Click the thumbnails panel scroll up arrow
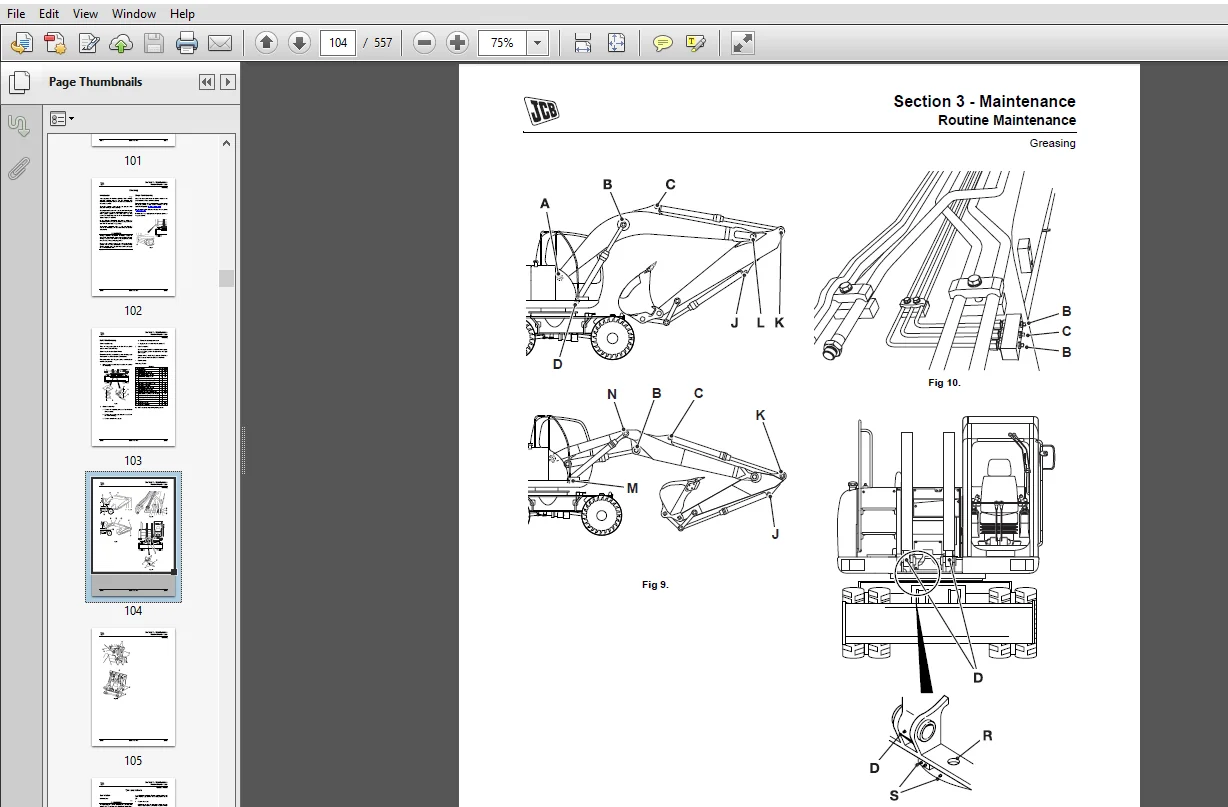This screenshot has width=1228, height=807. pos(226,143)
